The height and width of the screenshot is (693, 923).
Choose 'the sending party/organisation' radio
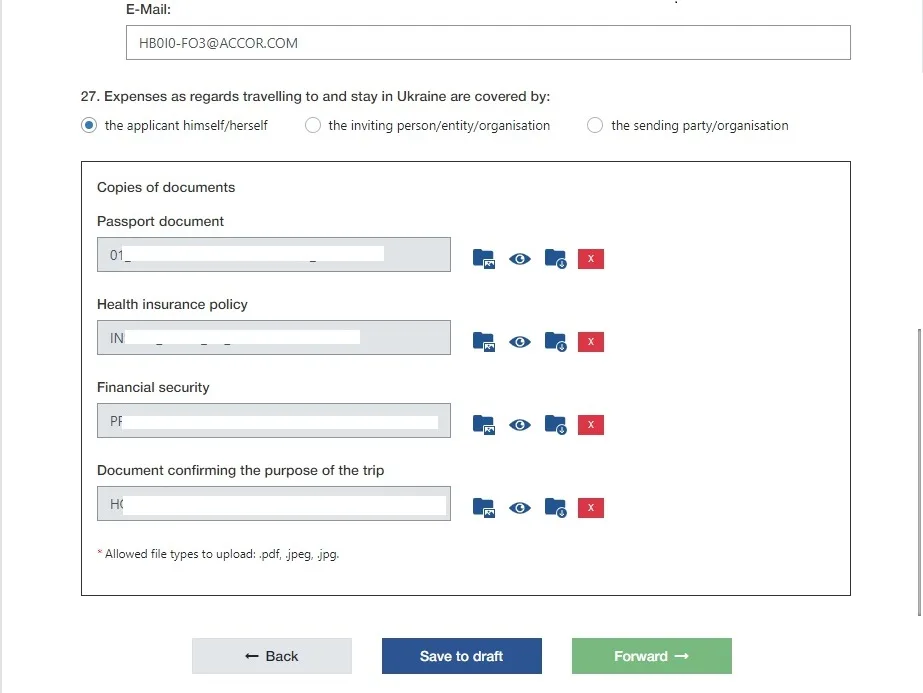[595, 125]
